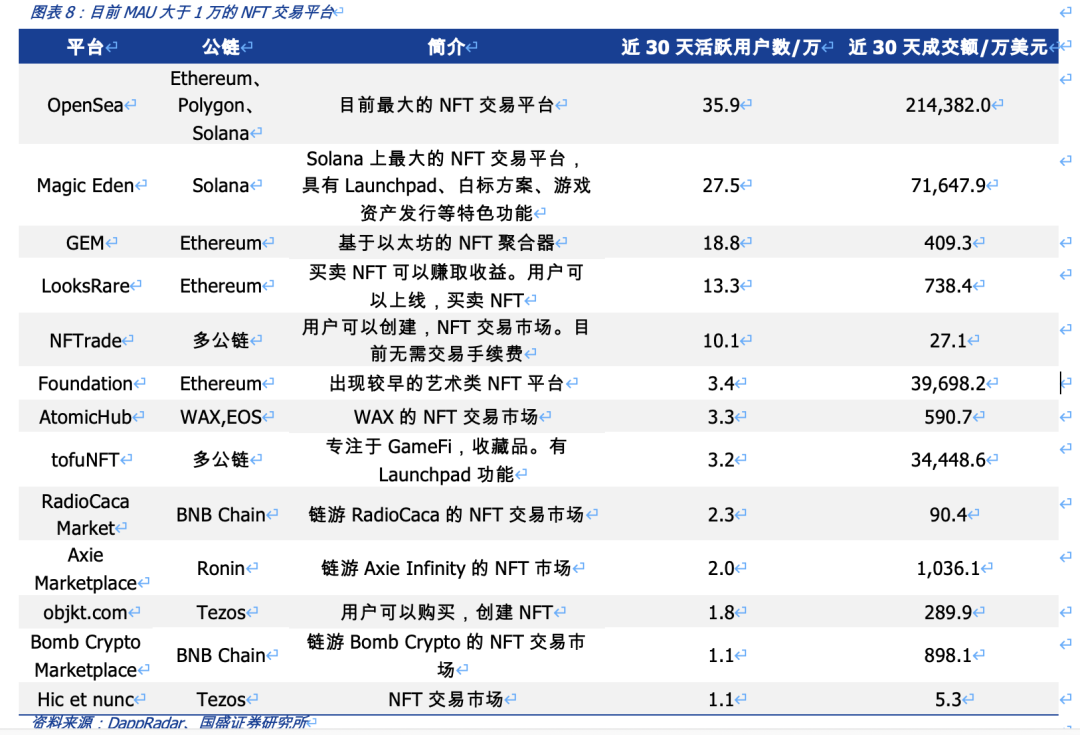Click 'Tezos' in the Hic et nunc row
The width and height of the screenshot is (1080, 735).
220,700
